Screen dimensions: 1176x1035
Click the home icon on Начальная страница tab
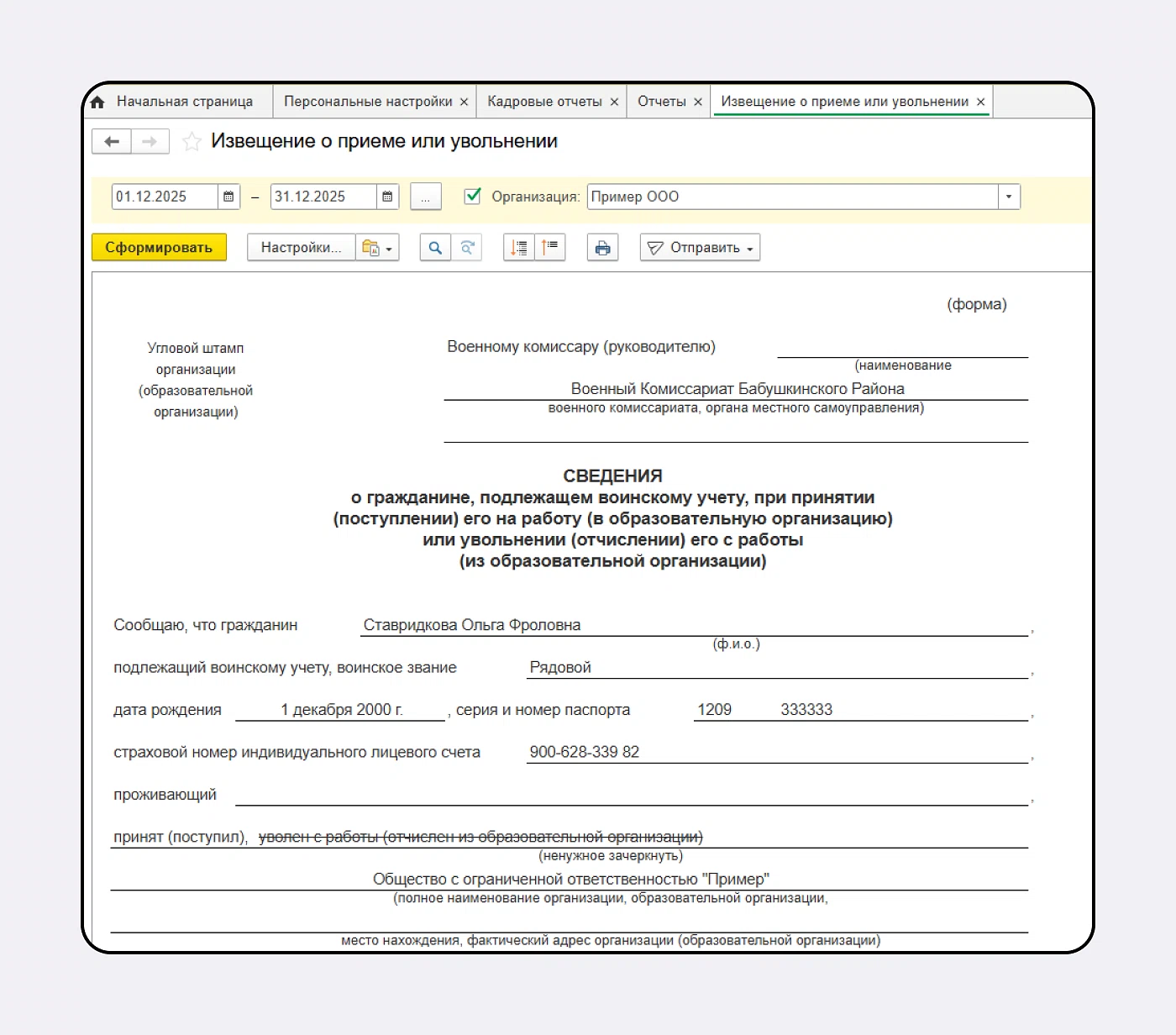[98, 102]
